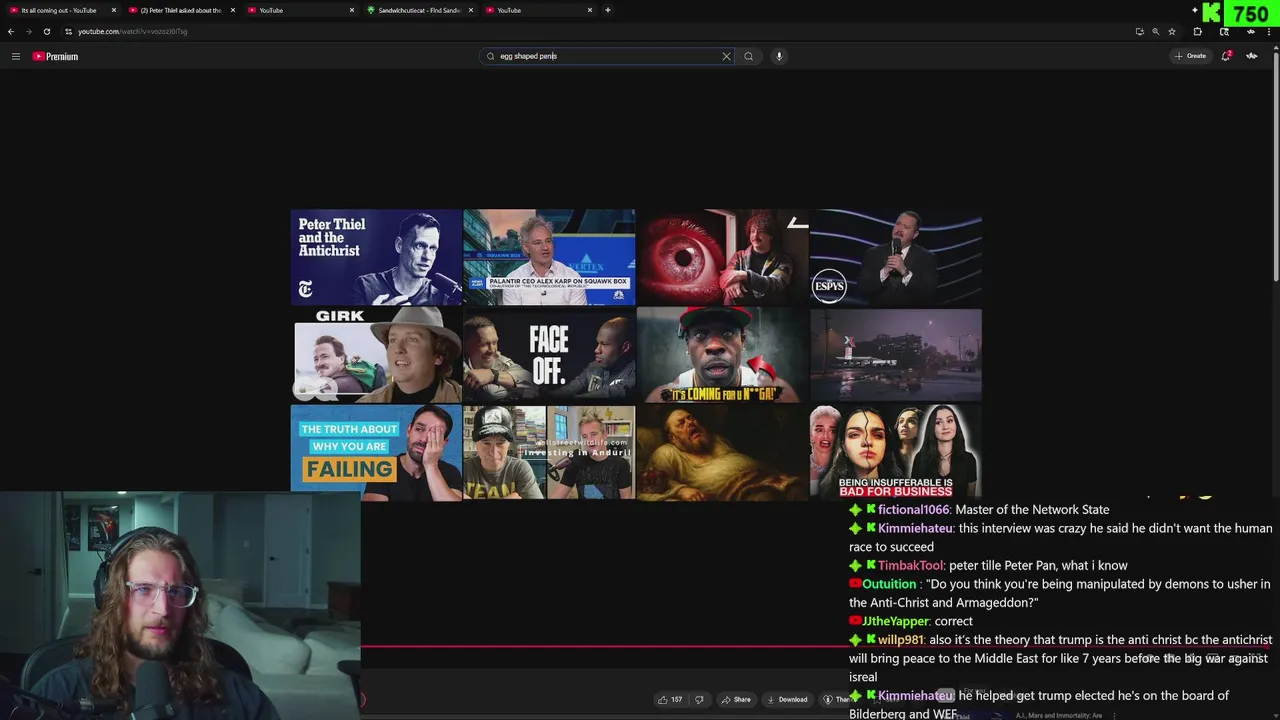This screenshot has height=720, width=1280.
Task: Click chat username Outuition
Action: click(x=889, y=584)
